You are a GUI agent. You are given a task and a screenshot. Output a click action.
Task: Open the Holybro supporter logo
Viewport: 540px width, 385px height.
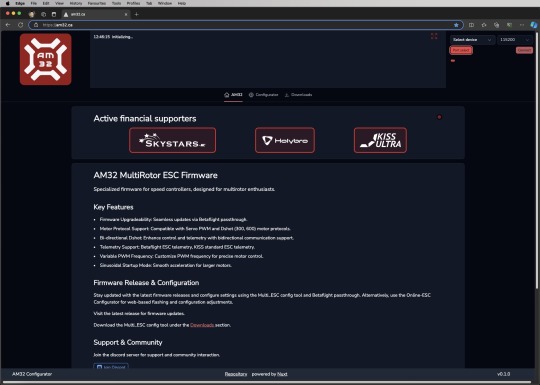coord(285,140)
